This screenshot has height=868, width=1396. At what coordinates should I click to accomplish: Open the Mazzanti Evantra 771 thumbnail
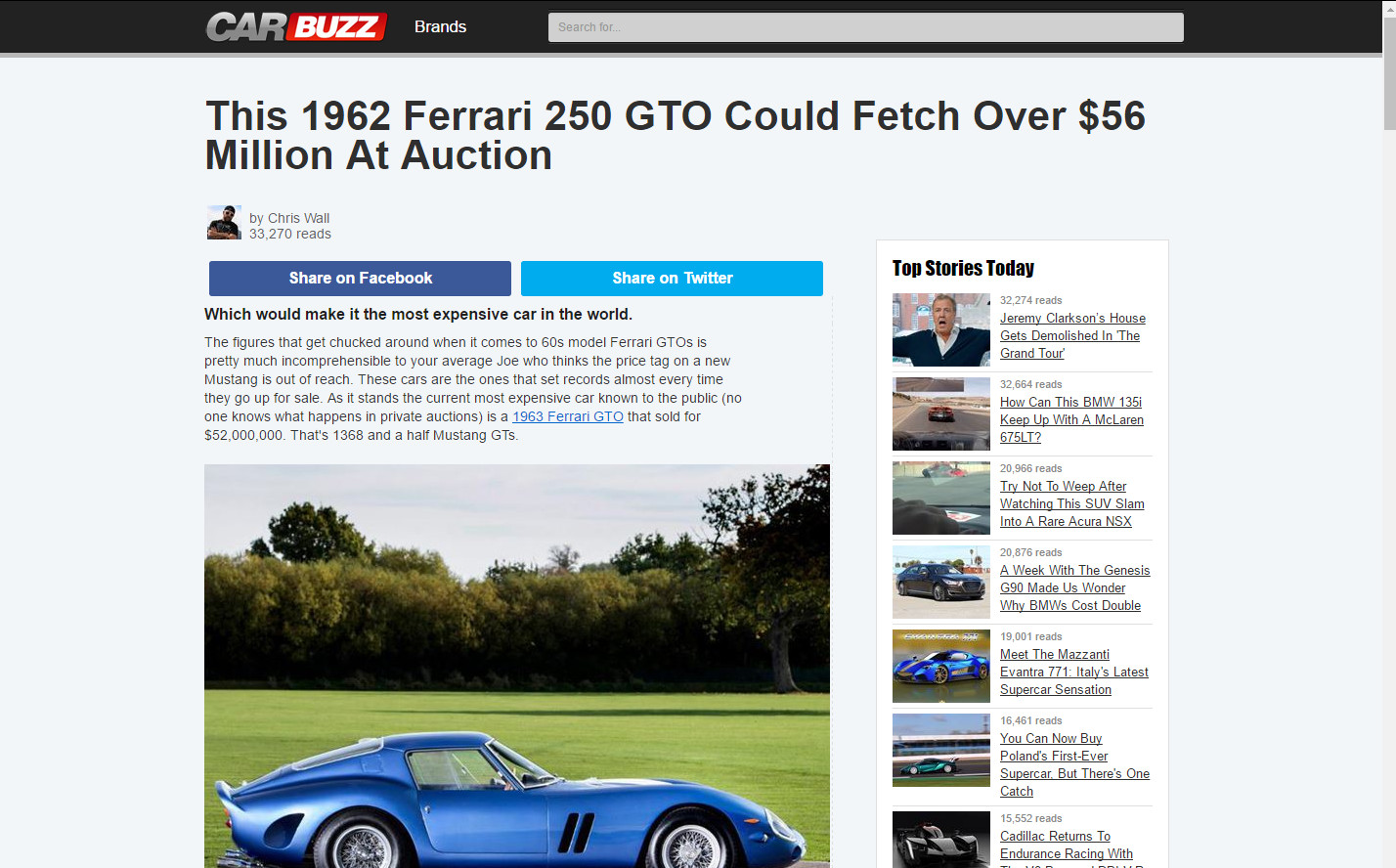(x=941, y=666)
